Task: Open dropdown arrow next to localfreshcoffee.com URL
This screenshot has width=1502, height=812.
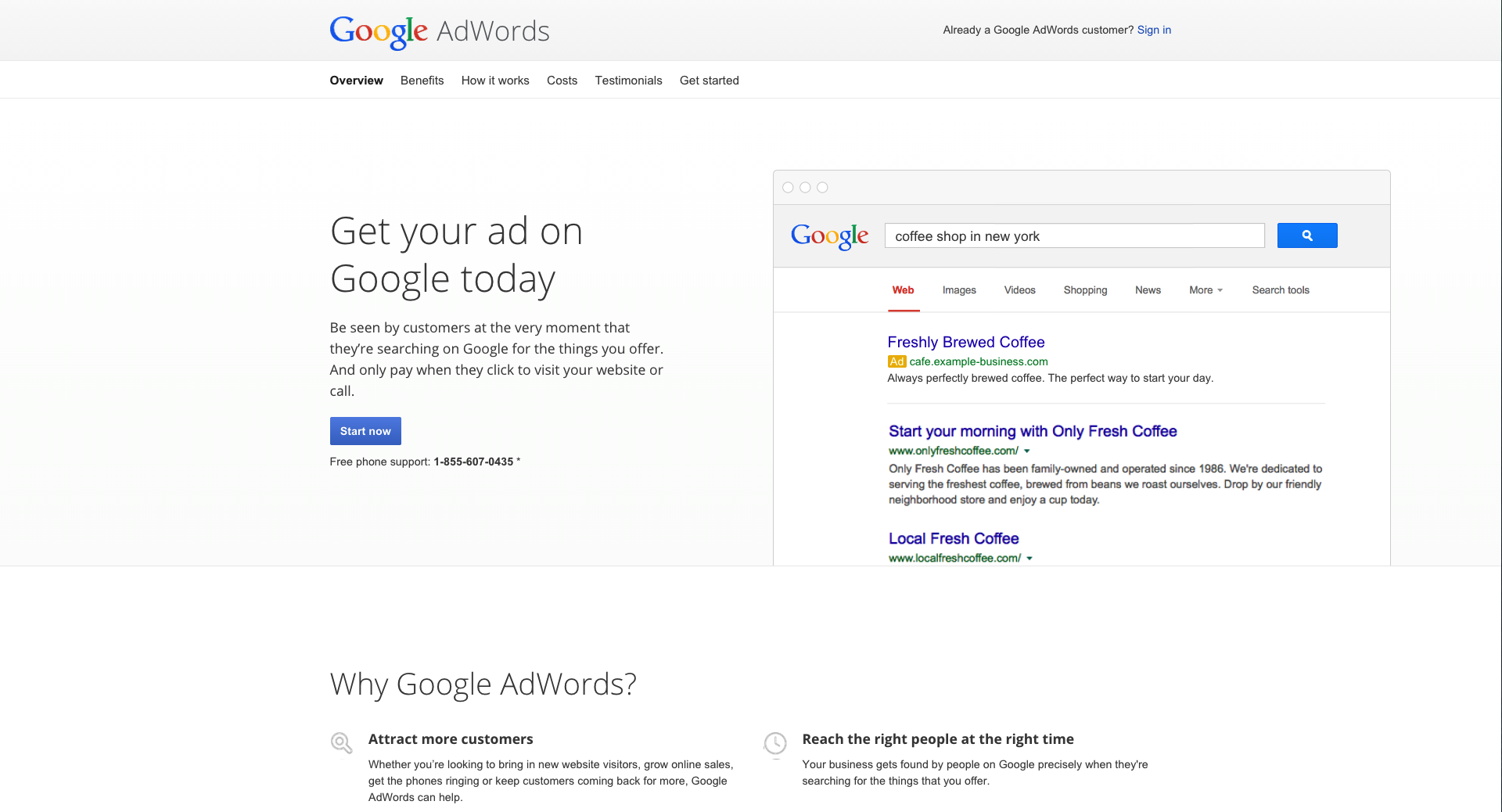Action: click(1029, 559)
